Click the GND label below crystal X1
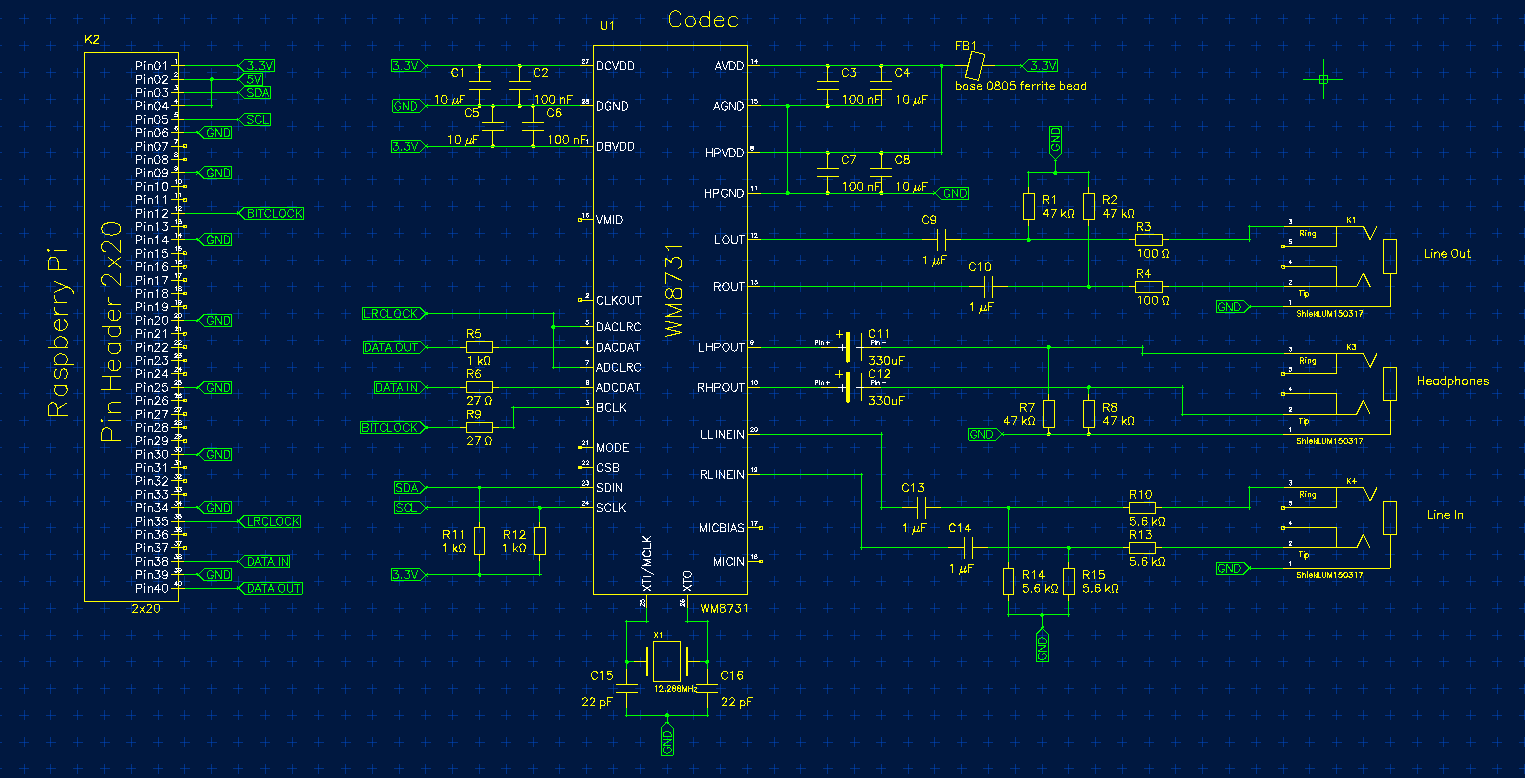This screenshot has height=778, width=1525. click(x=667, y=740)
